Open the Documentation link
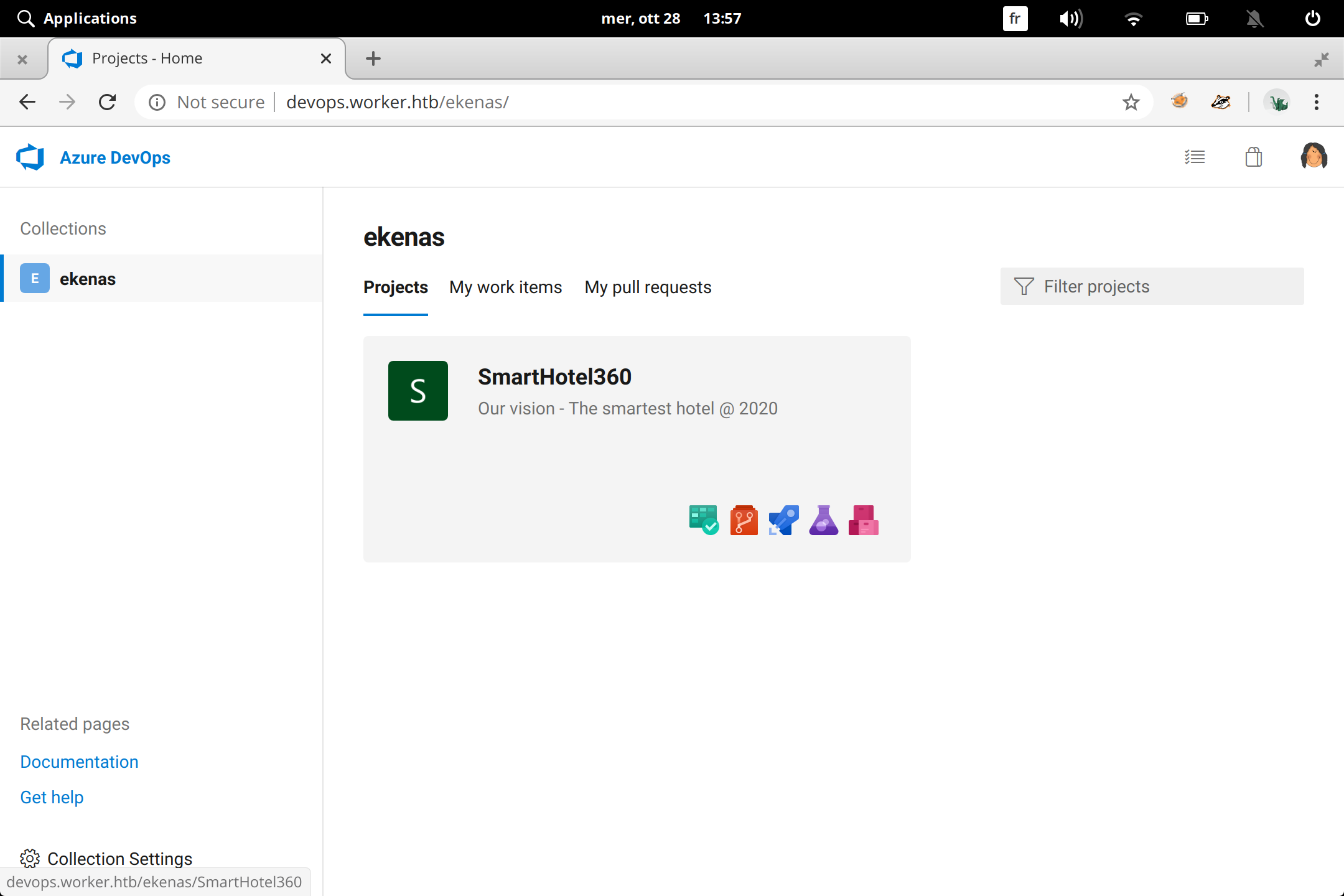Image resolution: width=1344 pixels, height=896 pixels. [x=79, y=761]
